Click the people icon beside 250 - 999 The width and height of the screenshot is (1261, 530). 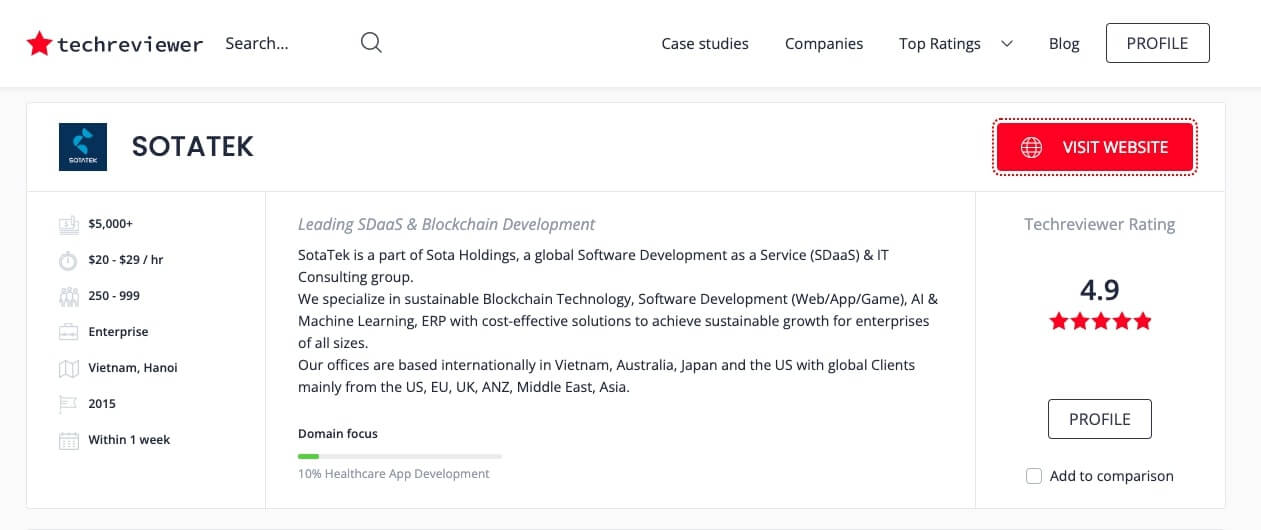[x=68, y=296]
